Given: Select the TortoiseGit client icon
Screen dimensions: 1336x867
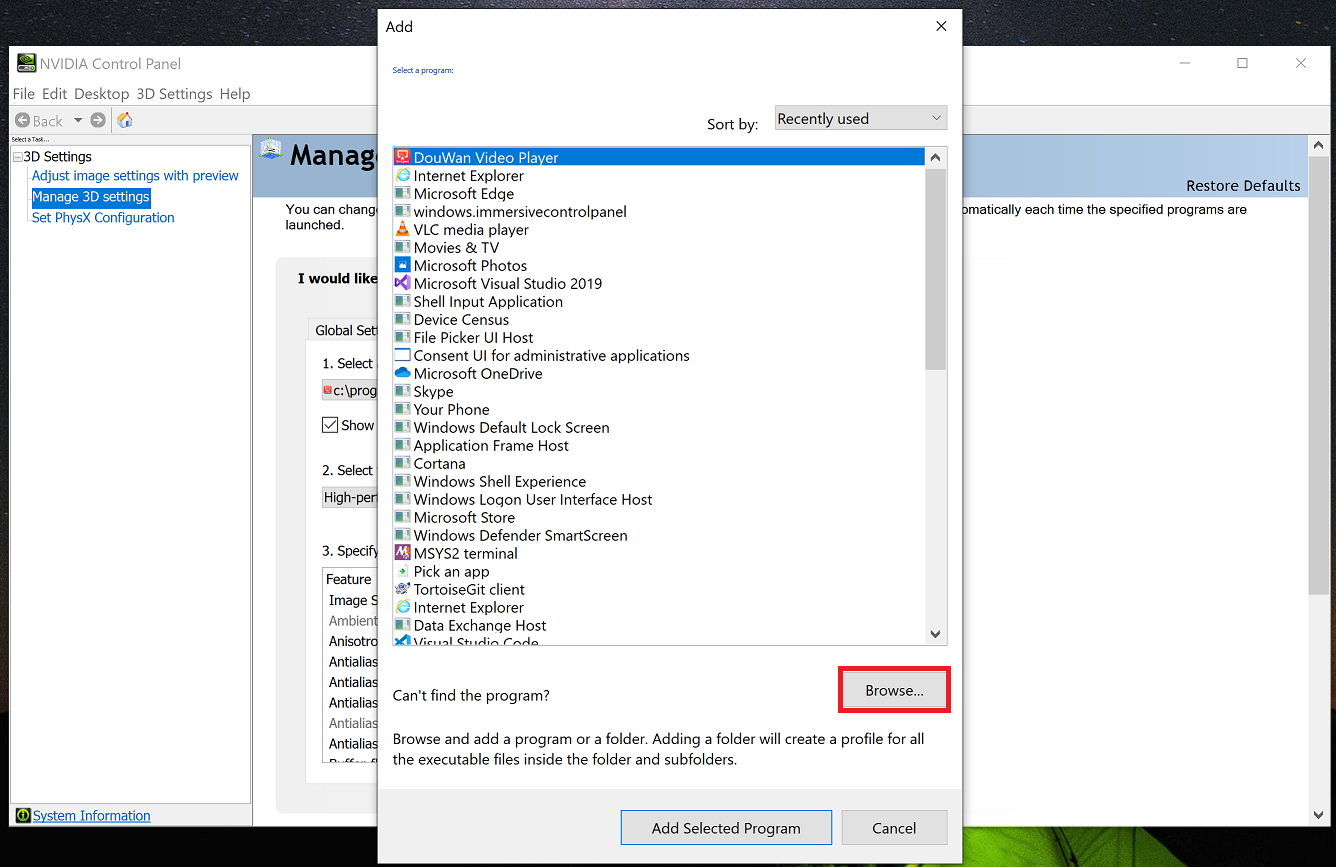Looking at the screenshot, I should click(403, 589).
